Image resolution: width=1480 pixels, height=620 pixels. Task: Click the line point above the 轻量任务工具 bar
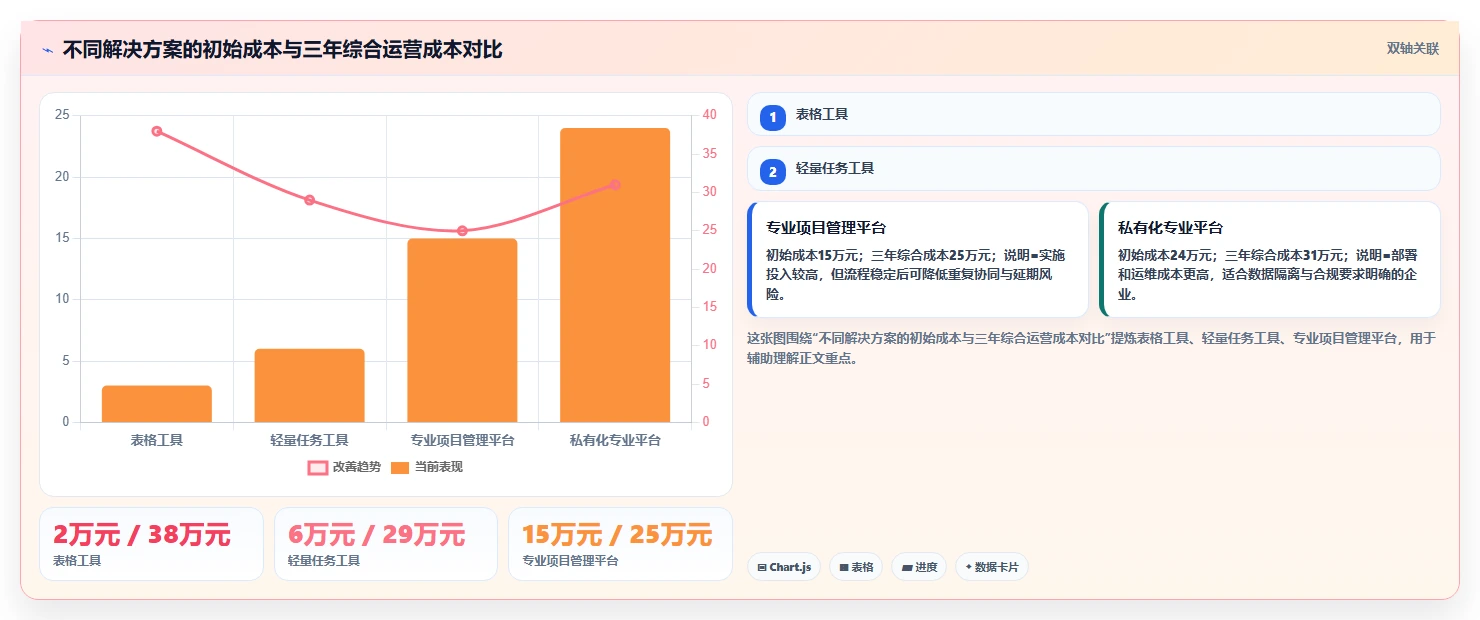pos(310,200)
